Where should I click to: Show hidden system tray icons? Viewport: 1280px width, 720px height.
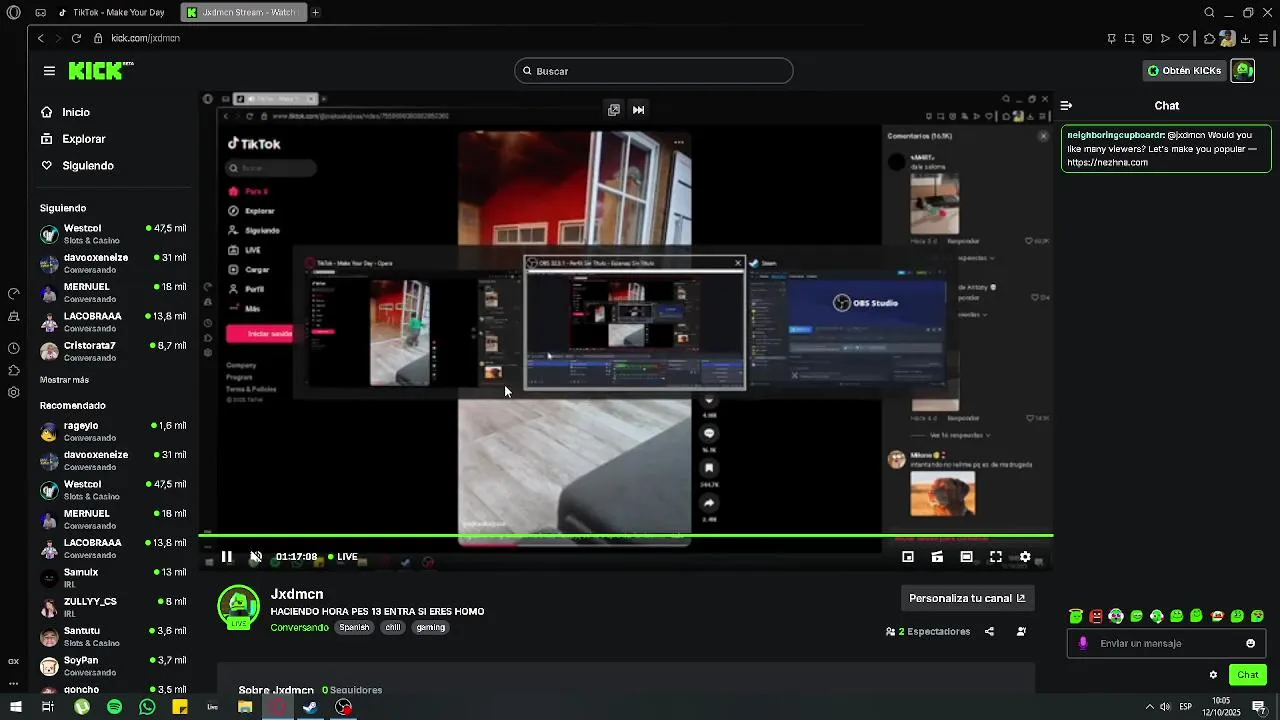(1148, 707)
